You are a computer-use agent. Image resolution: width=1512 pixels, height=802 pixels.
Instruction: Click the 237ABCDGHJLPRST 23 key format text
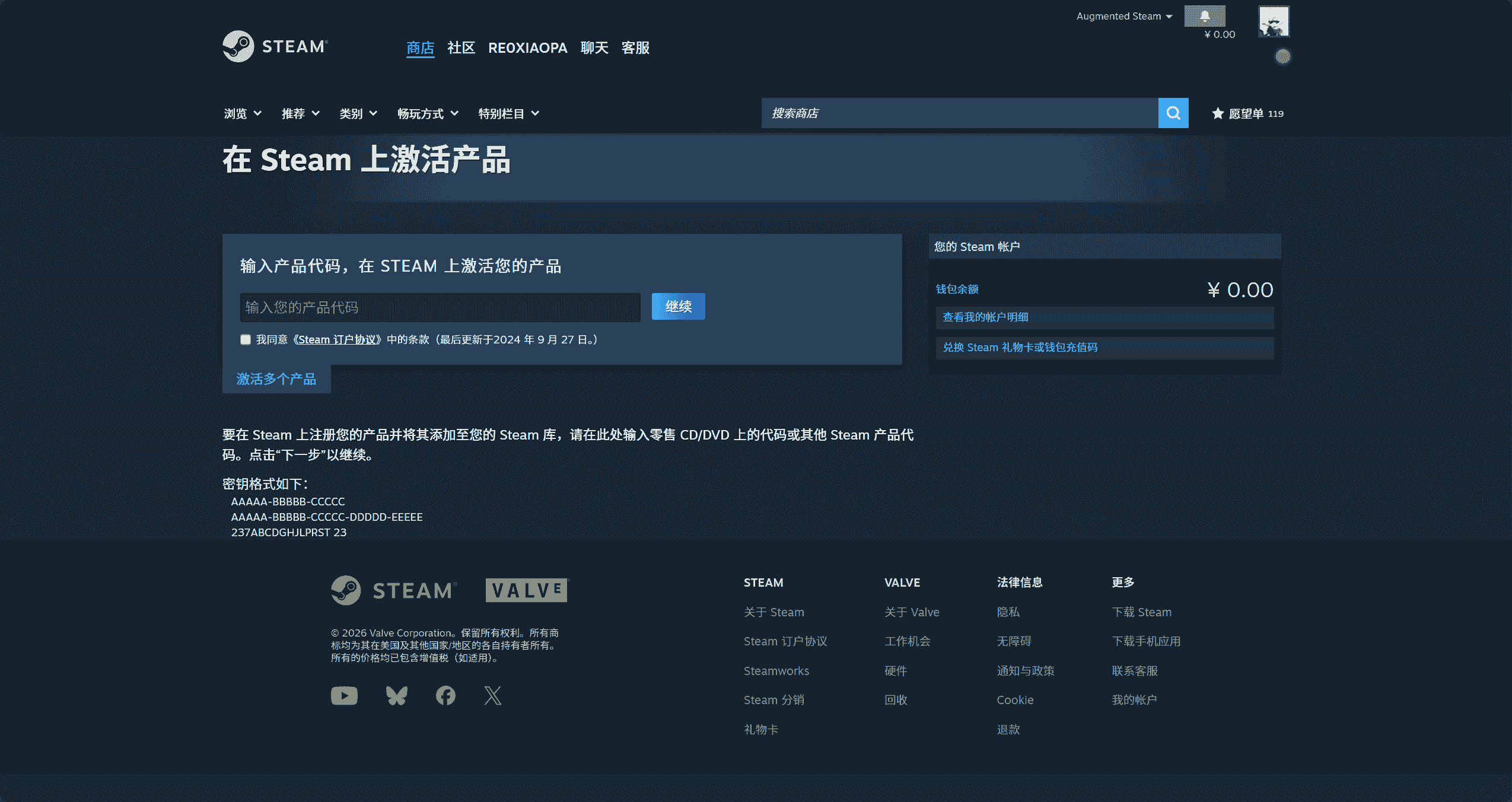(289, 533)
